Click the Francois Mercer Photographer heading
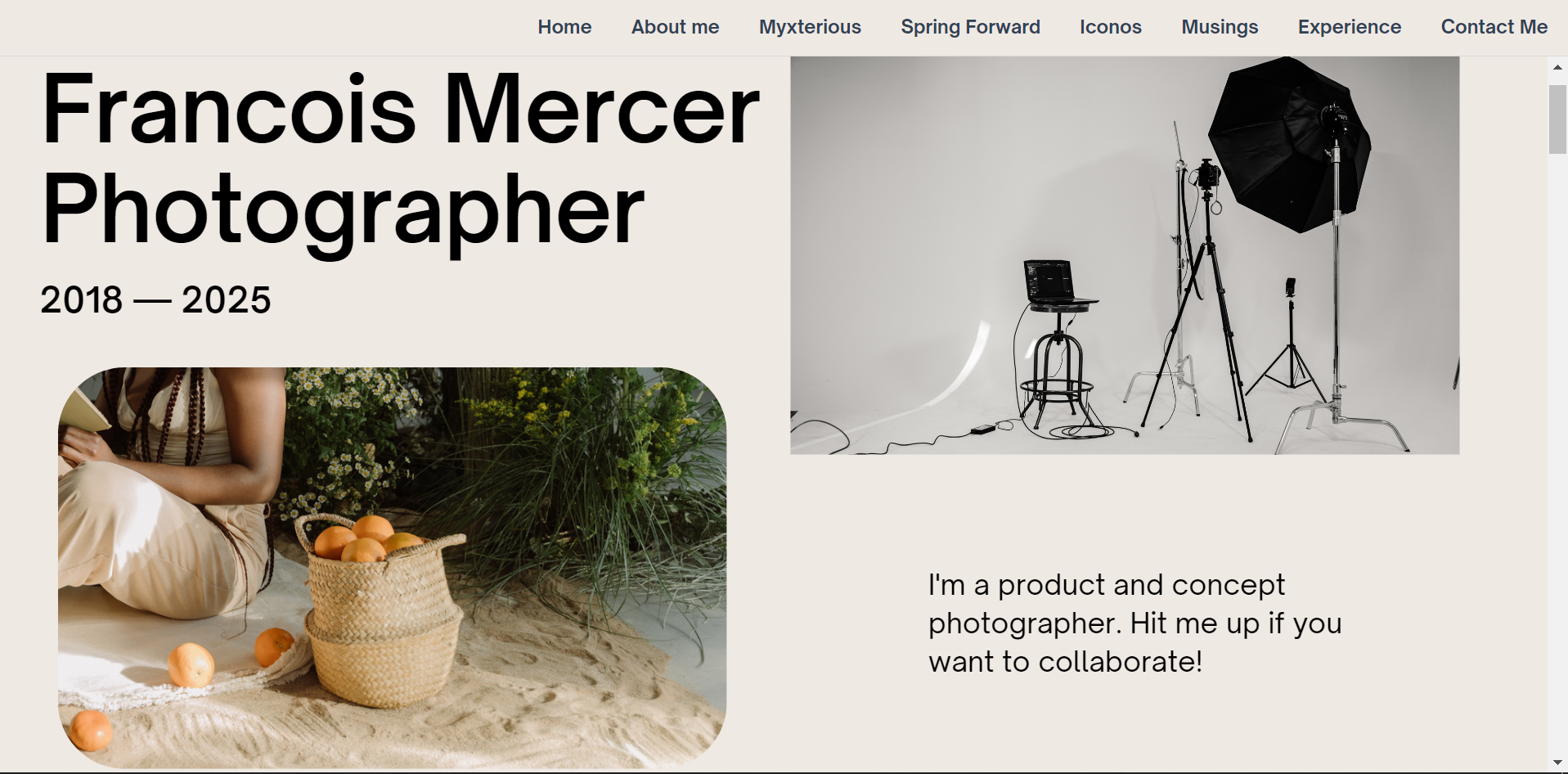1568x774 pixels. [x=401, y=157]
